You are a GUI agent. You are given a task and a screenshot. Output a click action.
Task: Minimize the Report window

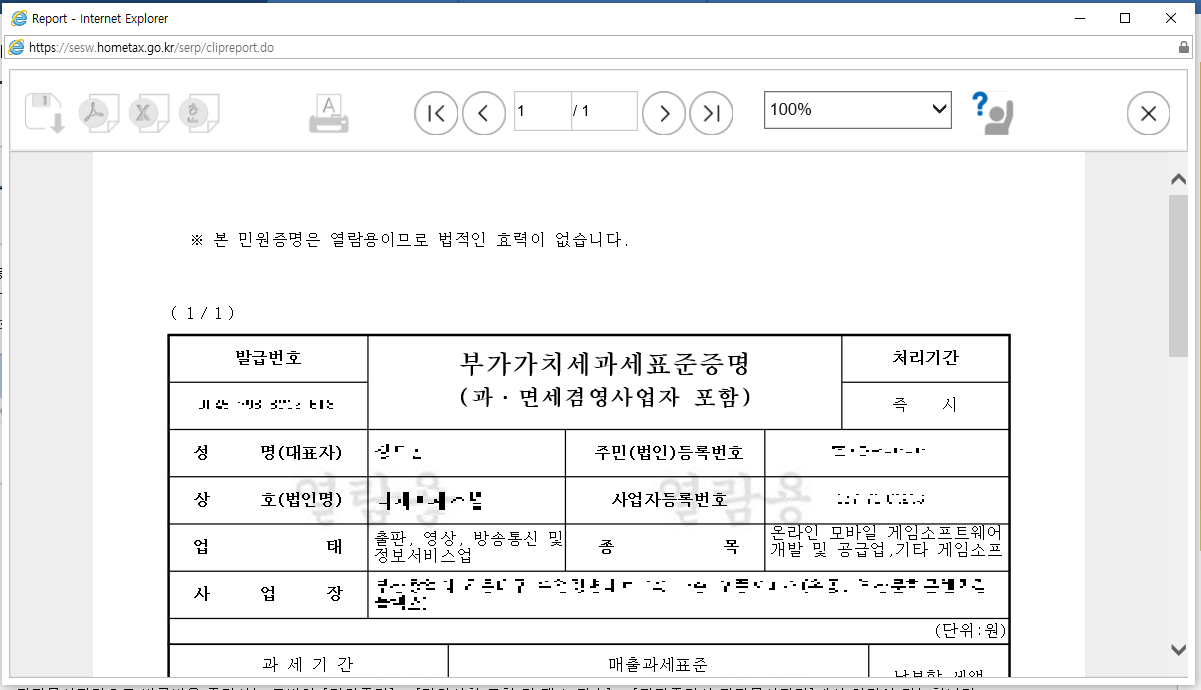coord(1079,18)
